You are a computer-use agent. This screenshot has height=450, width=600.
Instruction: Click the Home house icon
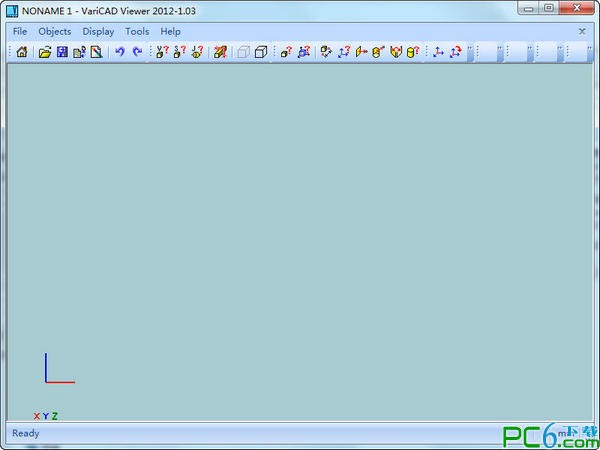(22, 52)
